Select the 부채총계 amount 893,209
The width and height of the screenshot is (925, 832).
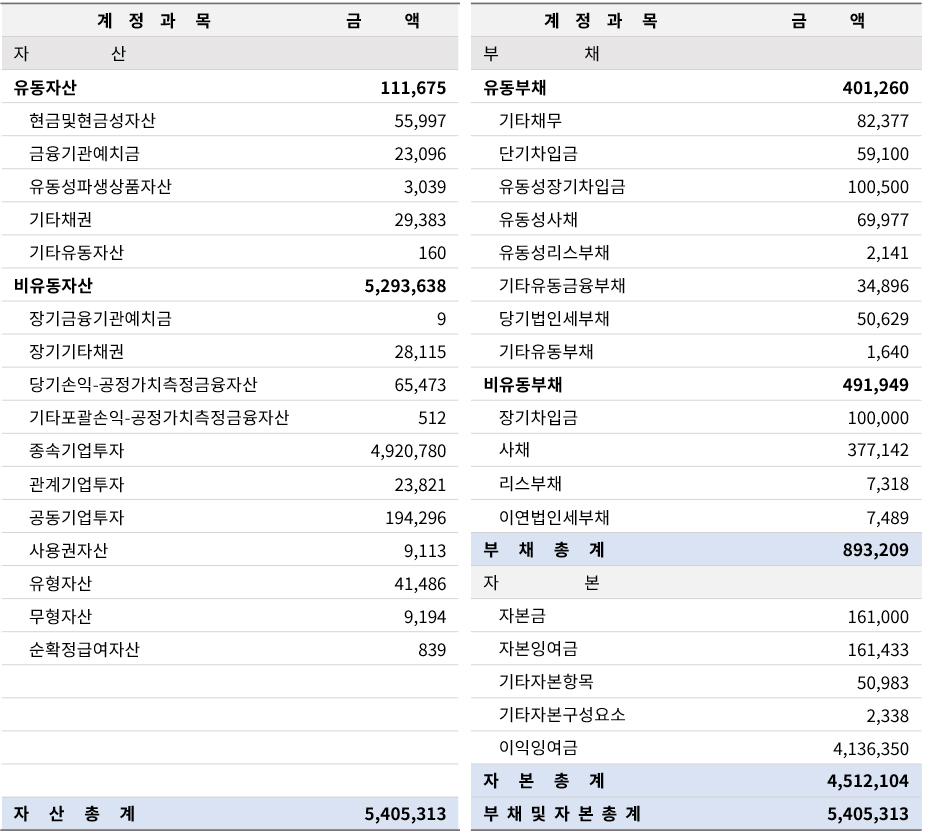pos(877,550)
